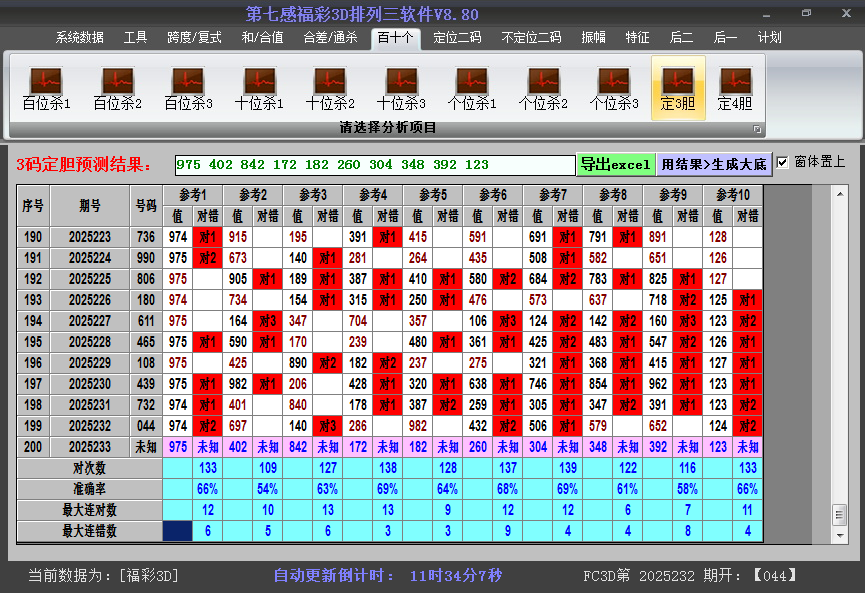Click the 十位杀2 chart icon
Screen dimensions: 865x593
[330, 88]
